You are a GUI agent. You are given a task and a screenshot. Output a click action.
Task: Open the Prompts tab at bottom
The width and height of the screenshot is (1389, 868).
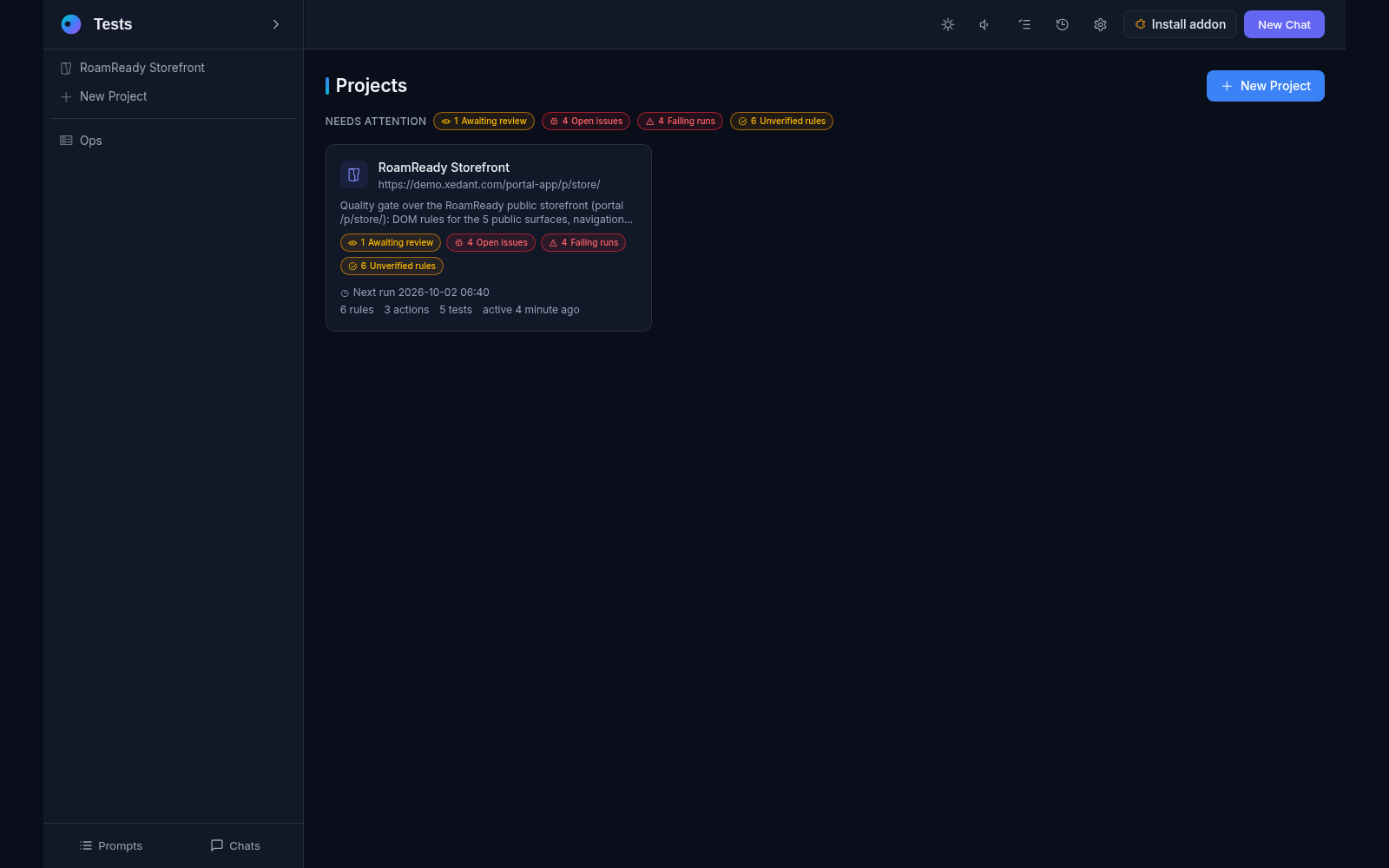pos(110,845)
